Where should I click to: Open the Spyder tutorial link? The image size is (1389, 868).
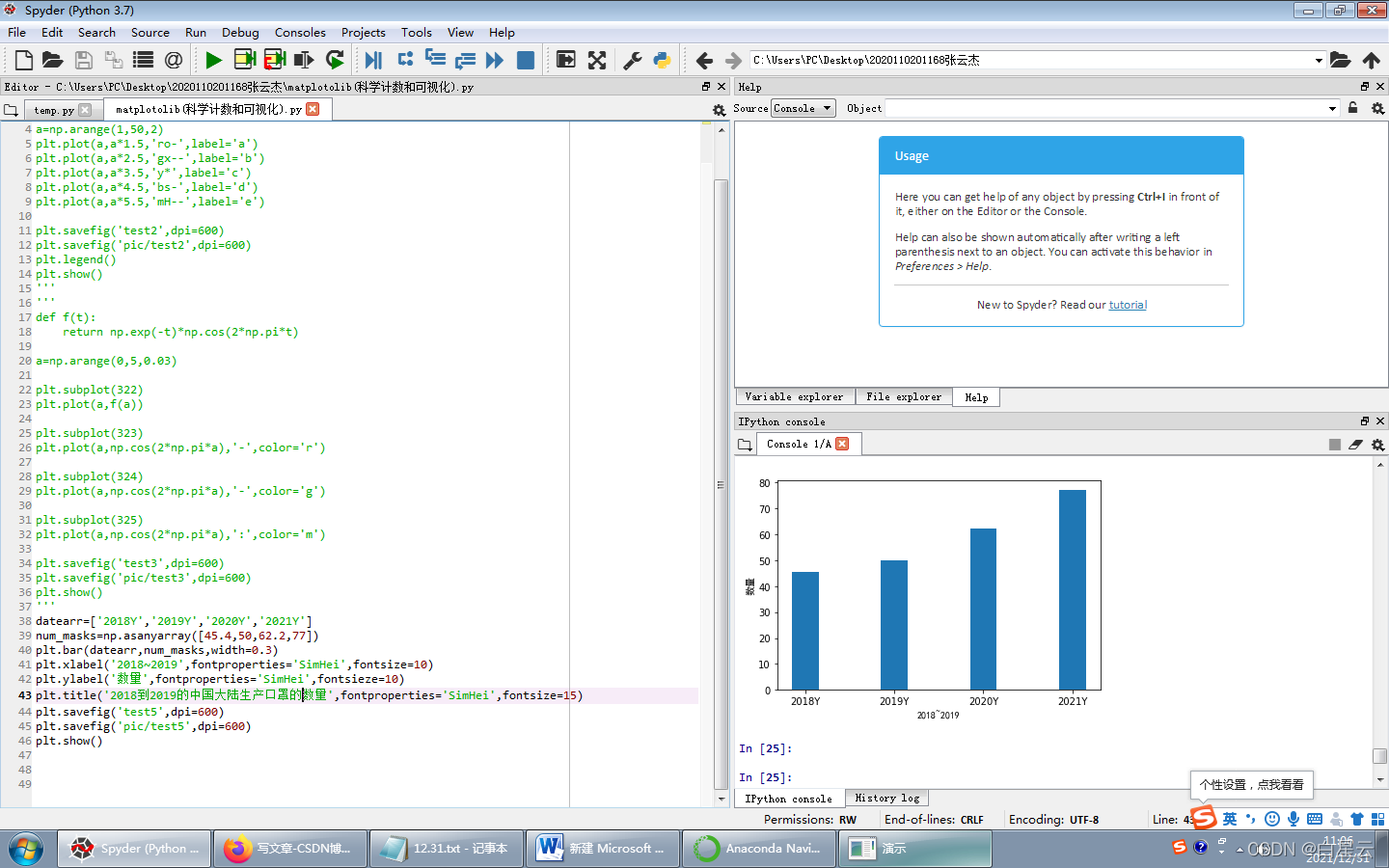[1128, 305]
